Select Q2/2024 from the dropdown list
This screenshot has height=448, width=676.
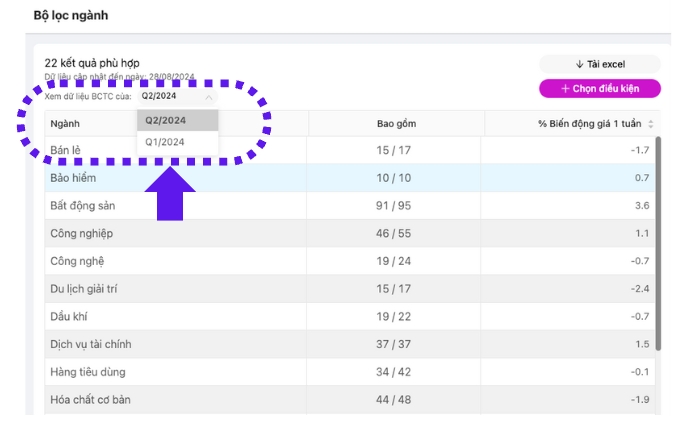pos(166,120)
